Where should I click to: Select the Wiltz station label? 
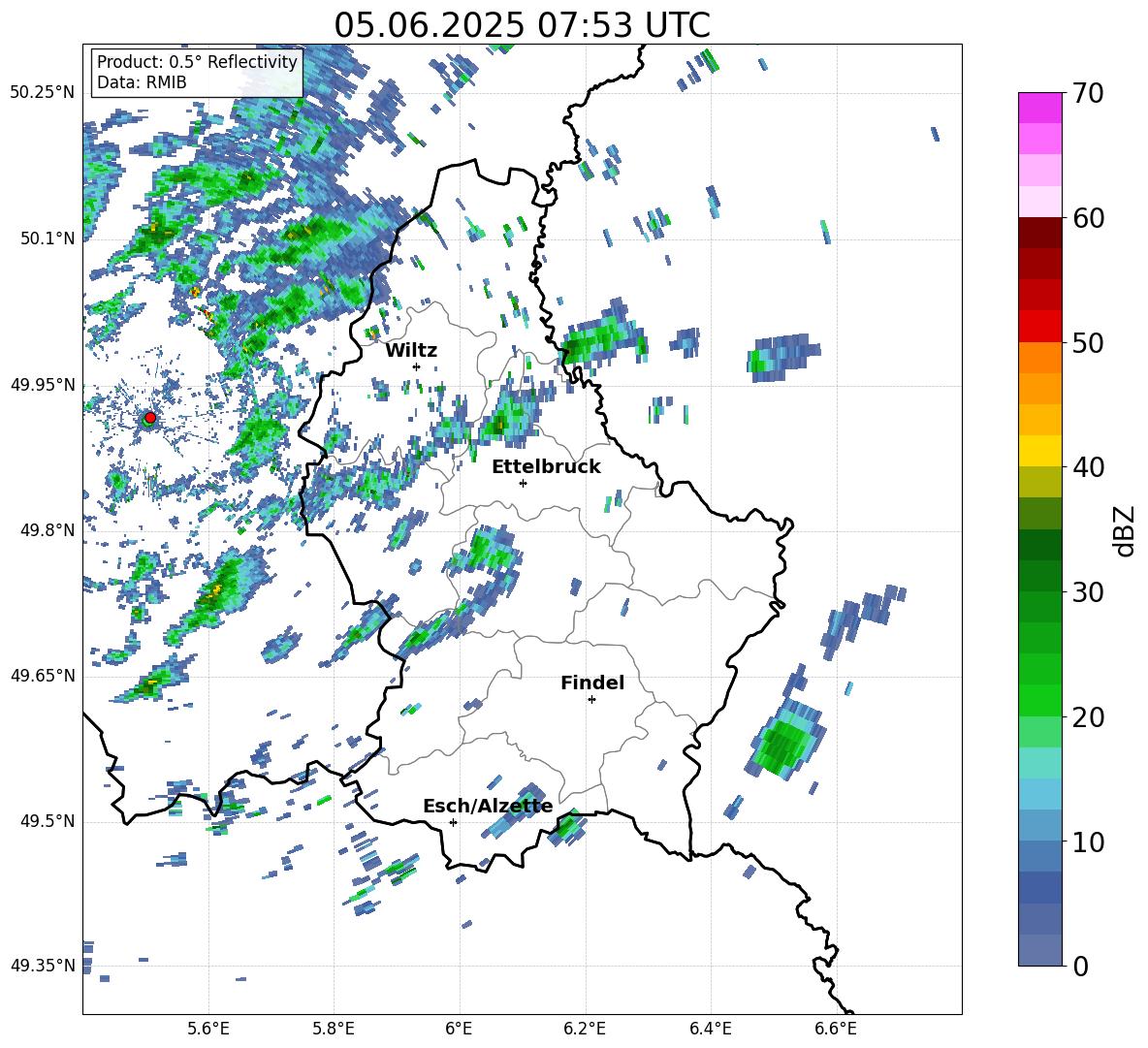click(x=411, y=351)
